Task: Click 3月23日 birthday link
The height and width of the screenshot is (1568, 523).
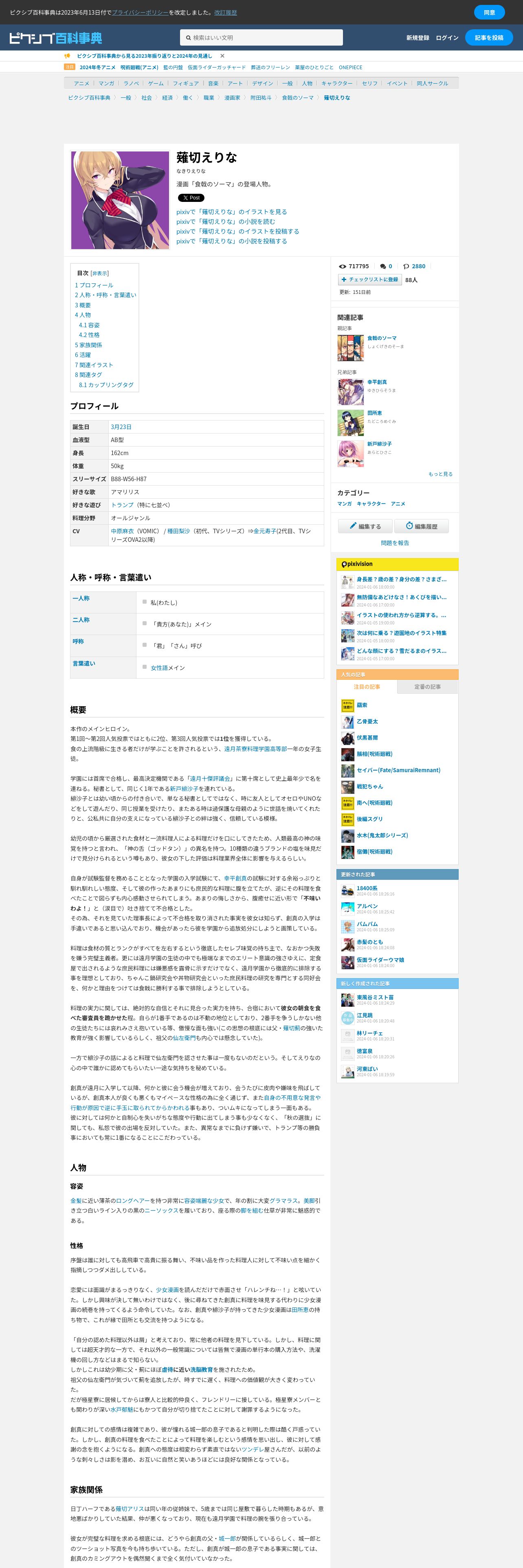Action: click(x=121, y=427)
